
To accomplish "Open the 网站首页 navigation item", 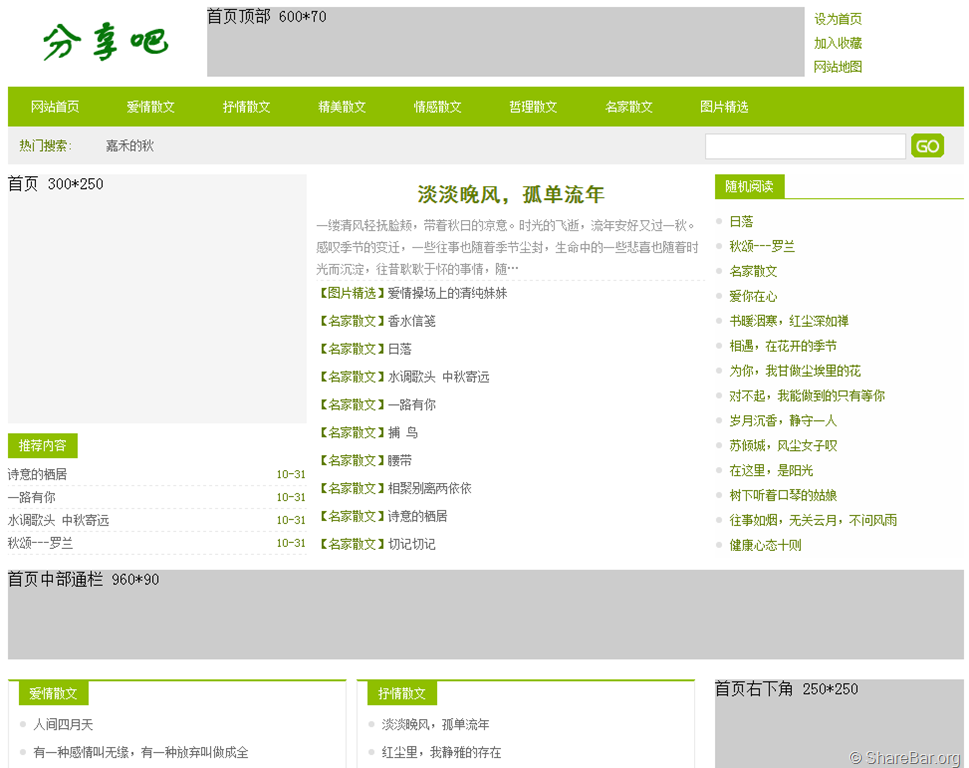I will click(55, 107).
